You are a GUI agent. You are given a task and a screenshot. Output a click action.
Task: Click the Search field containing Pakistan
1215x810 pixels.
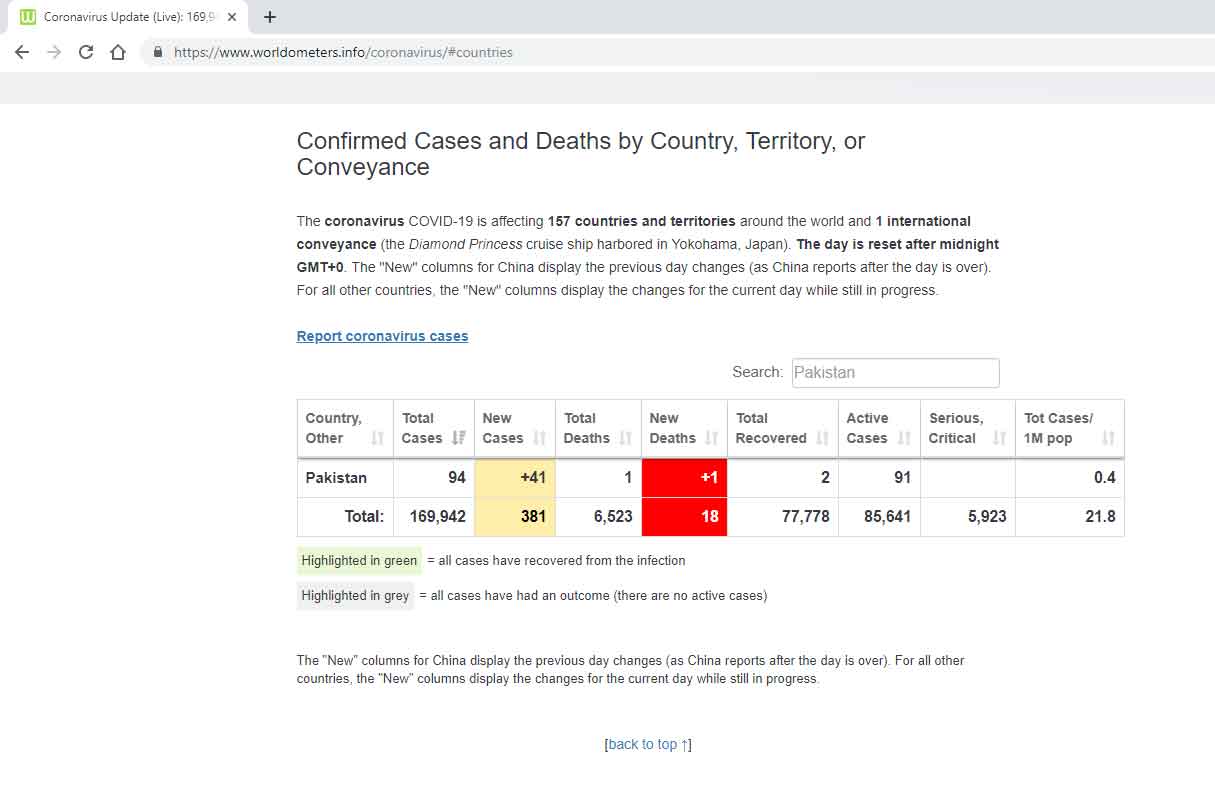tap(895, 372)
